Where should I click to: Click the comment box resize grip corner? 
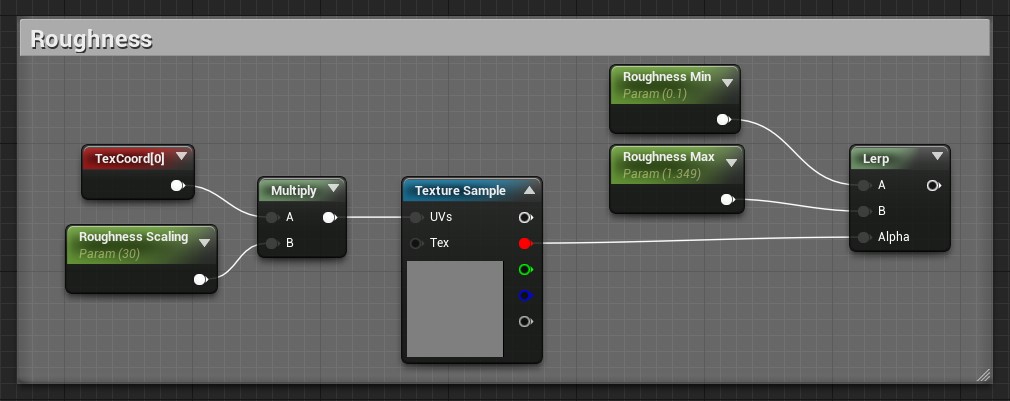point(983,375)
